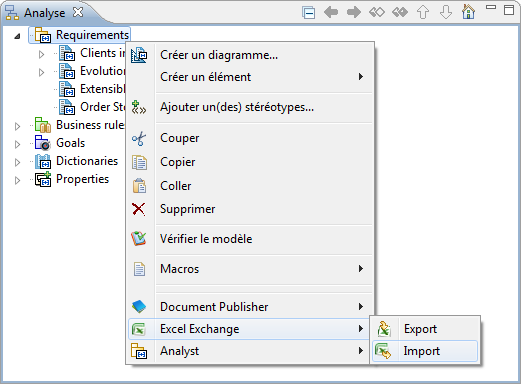This screenshot has width=521, height=384.
Task: Choose Import in Excel Exchange submenu
Action: pyautogui.click(x=425, y=351)
